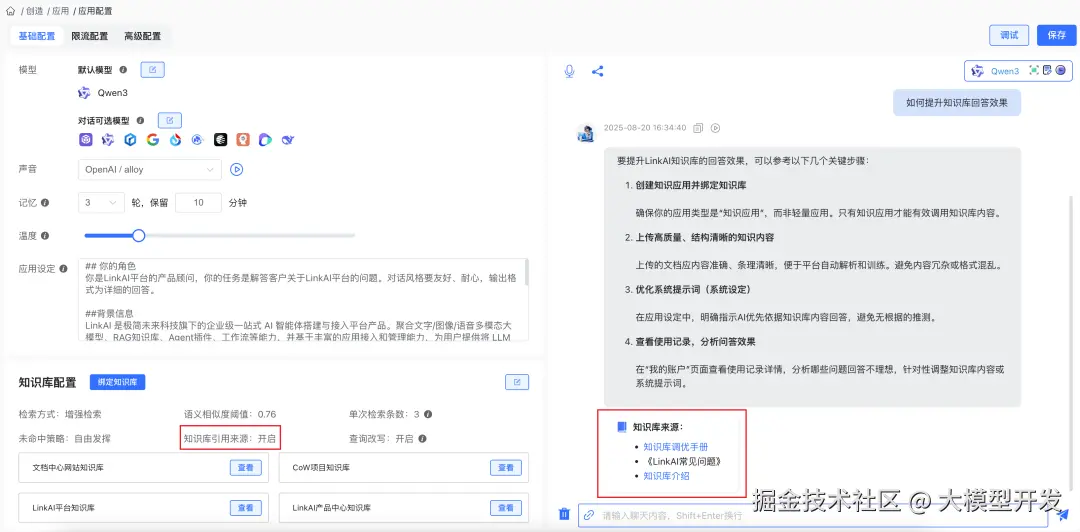
Task: Open the 知识库介绍 source link
Action: pos(666,475)
